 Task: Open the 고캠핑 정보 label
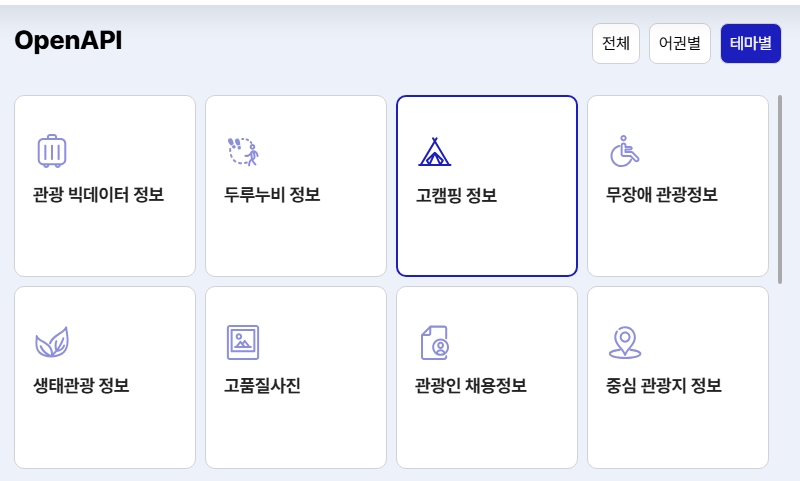tap(456, 195)
